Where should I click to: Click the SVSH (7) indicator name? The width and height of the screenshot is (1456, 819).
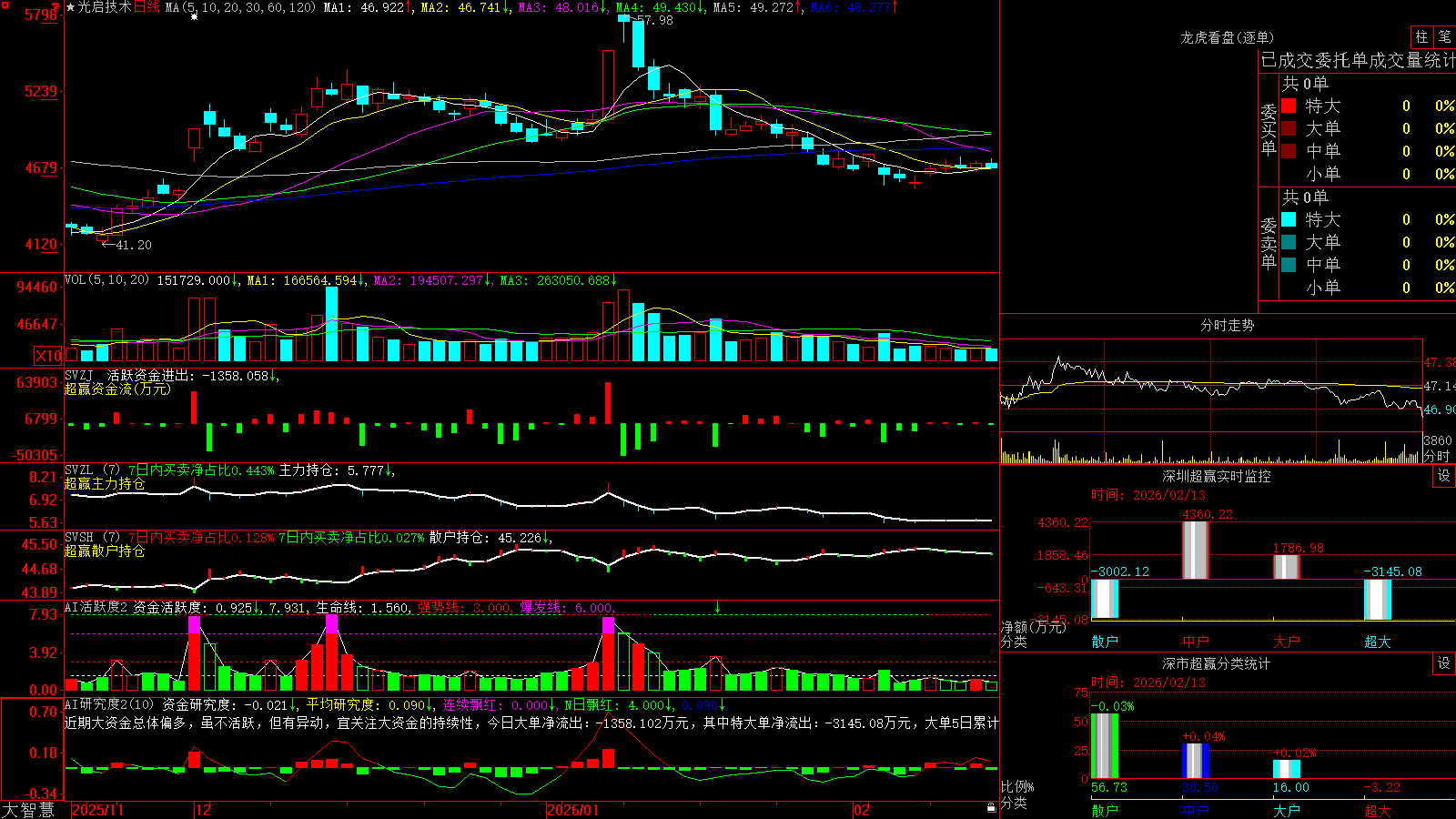(92, 537)
